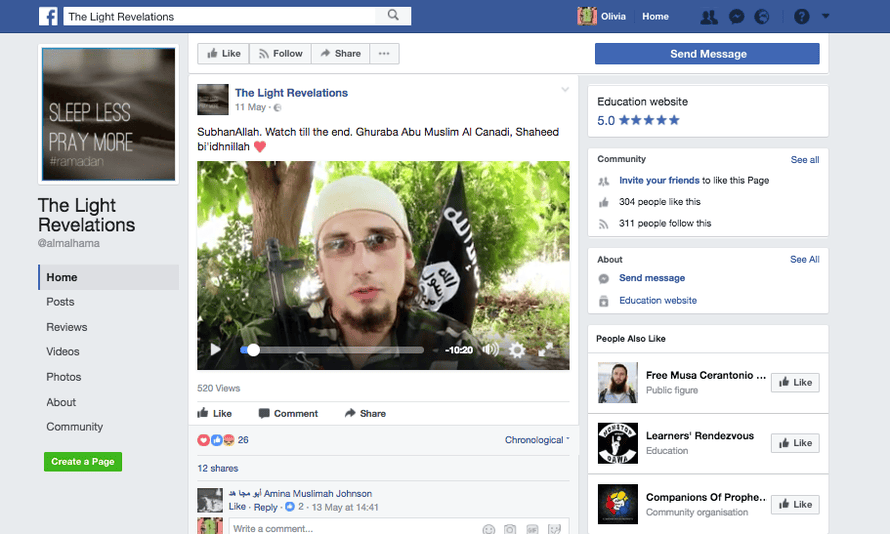Viewport: 890px width, 534px height.
Task: View reactions count 26
Action: pyautogui.click(x=243, y=440)
